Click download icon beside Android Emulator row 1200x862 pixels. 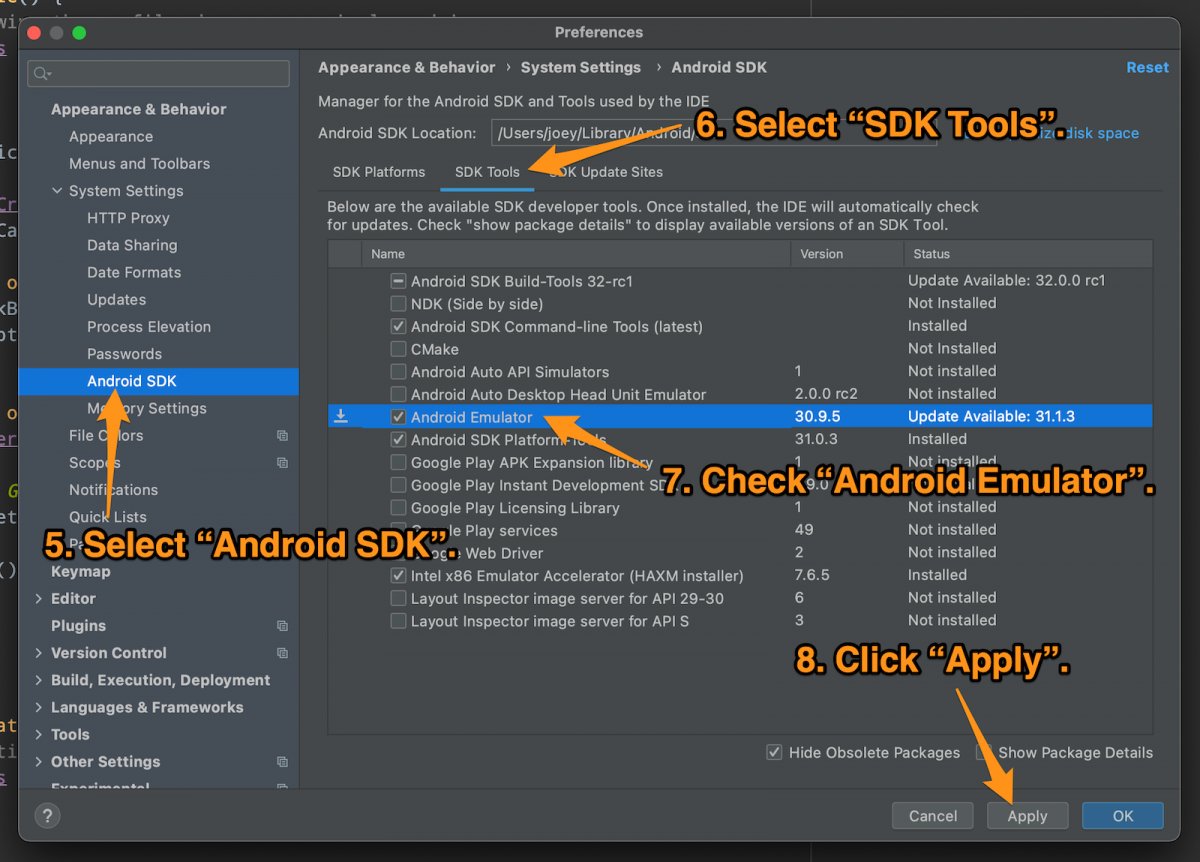tap(341, 416)
